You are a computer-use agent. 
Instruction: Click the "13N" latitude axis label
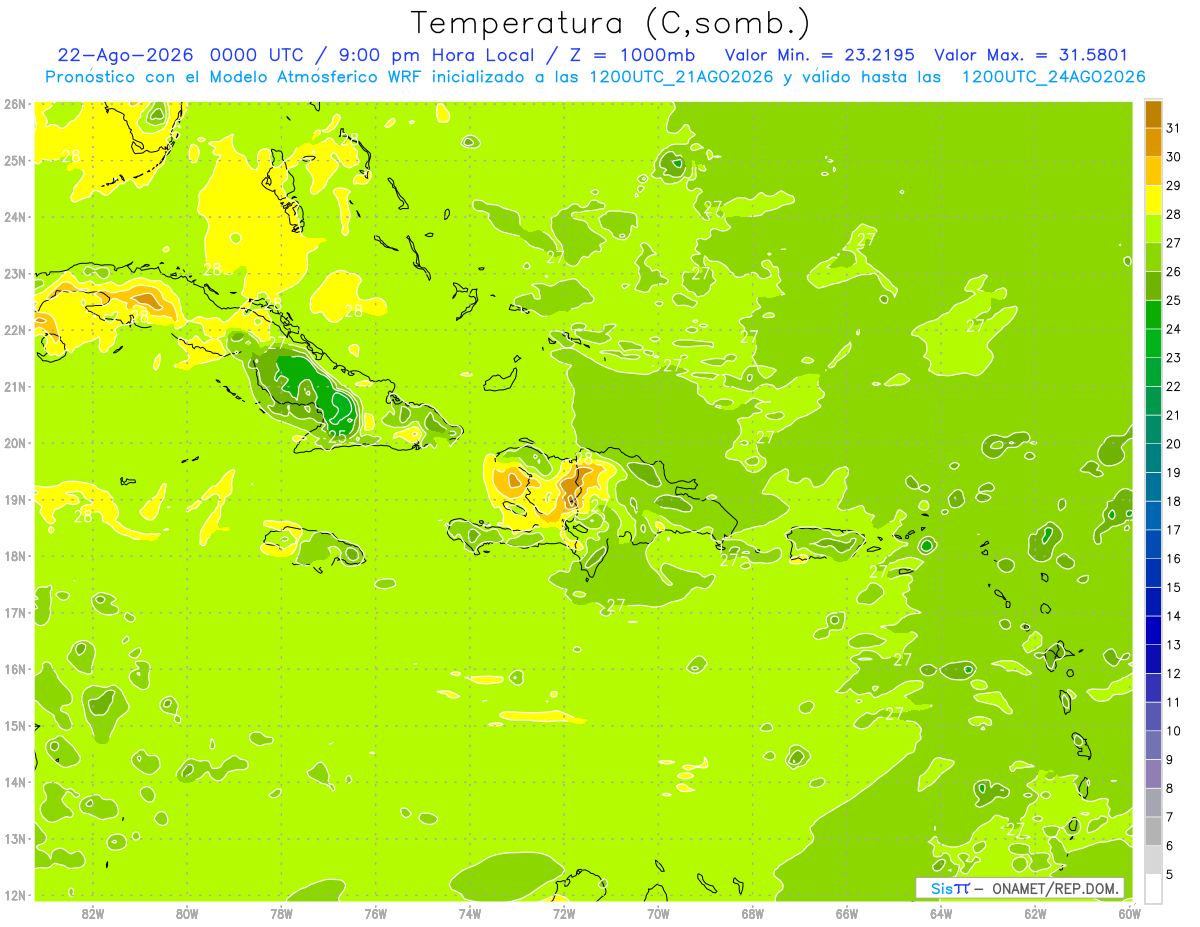point(15,839)
